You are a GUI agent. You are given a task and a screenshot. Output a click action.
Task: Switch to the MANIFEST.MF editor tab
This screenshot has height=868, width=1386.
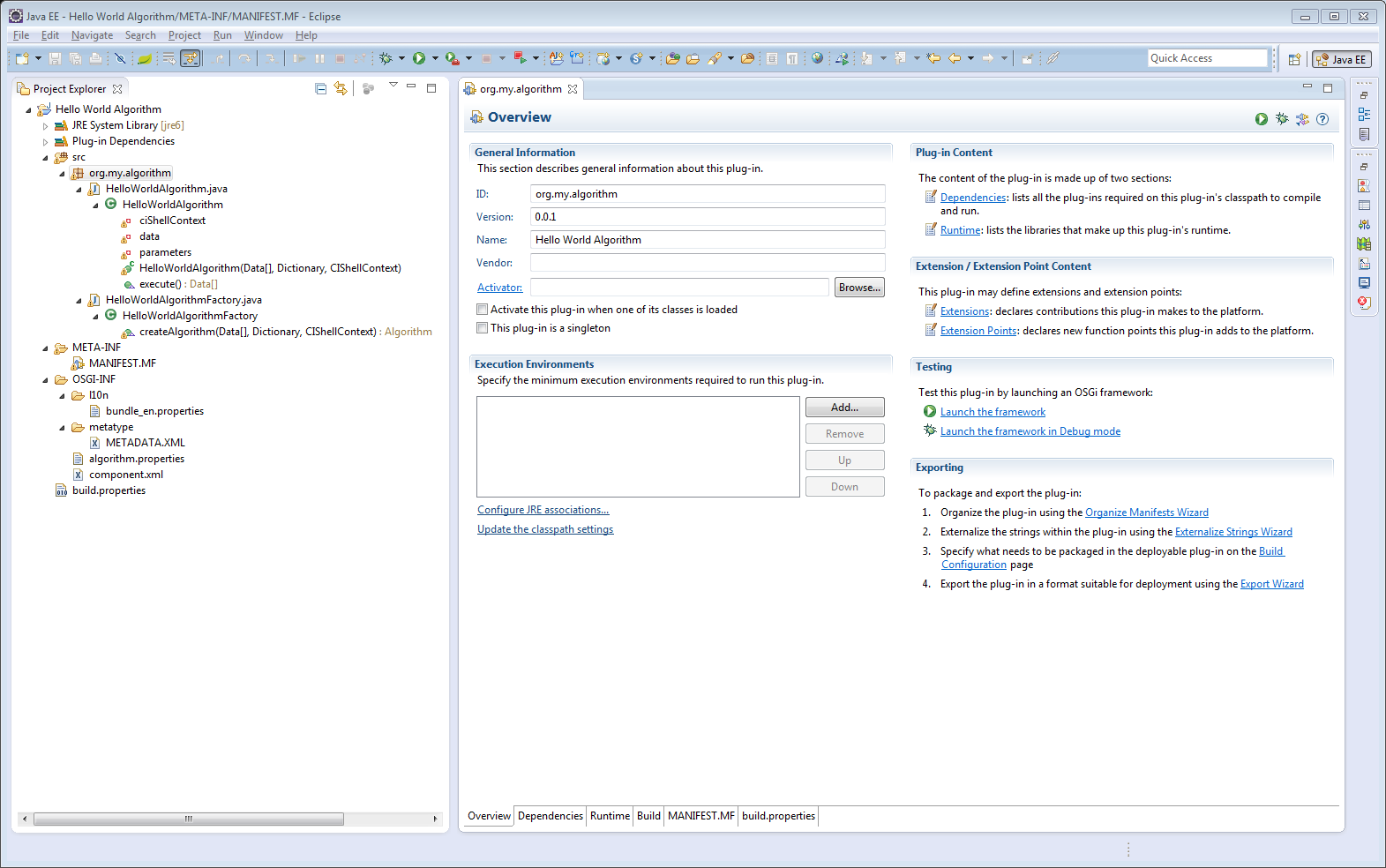pos(701,816)
